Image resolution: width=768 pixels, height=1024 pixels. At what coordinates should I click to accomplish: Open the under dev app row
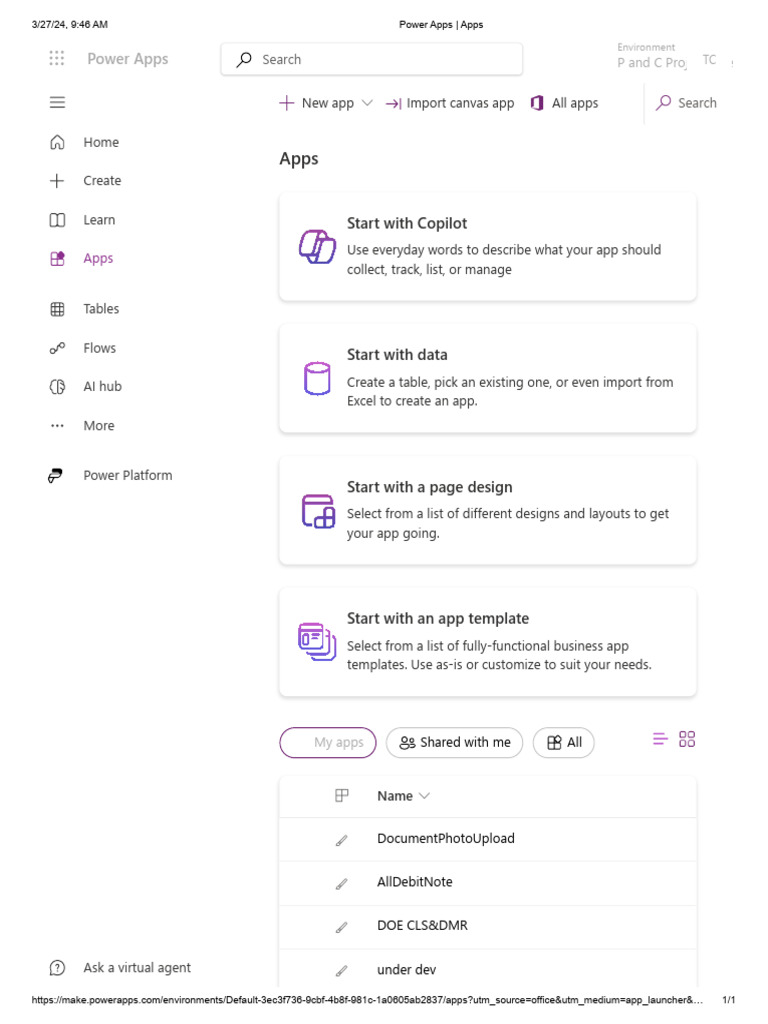coord(488,970)
